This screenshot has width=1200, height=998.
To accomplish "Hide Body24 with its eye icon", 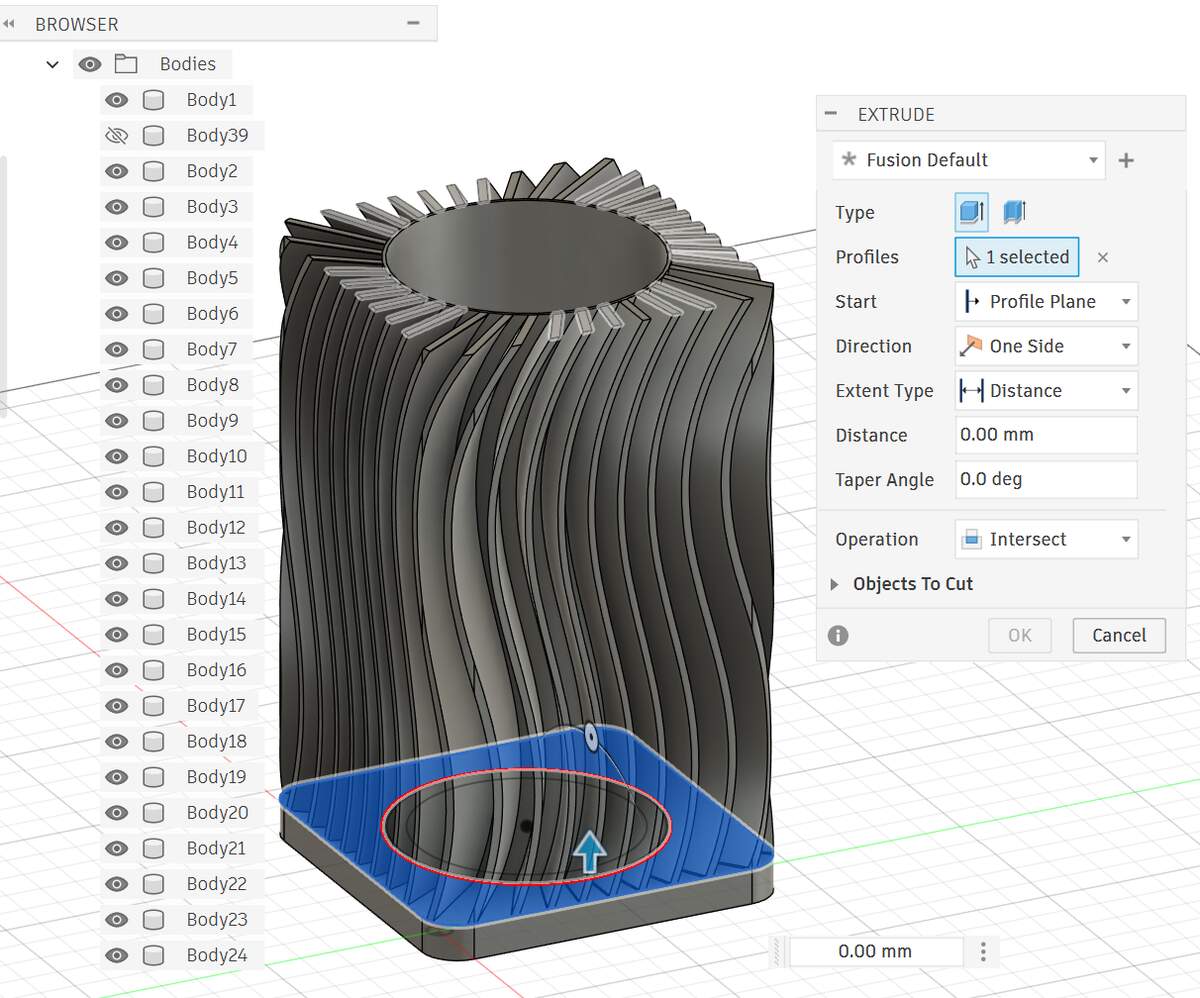I will point(117,955).
